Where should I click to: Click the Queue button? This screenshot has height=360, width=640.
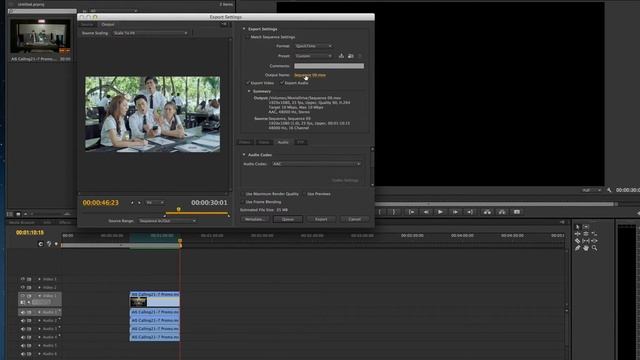(x=288, y=219)
